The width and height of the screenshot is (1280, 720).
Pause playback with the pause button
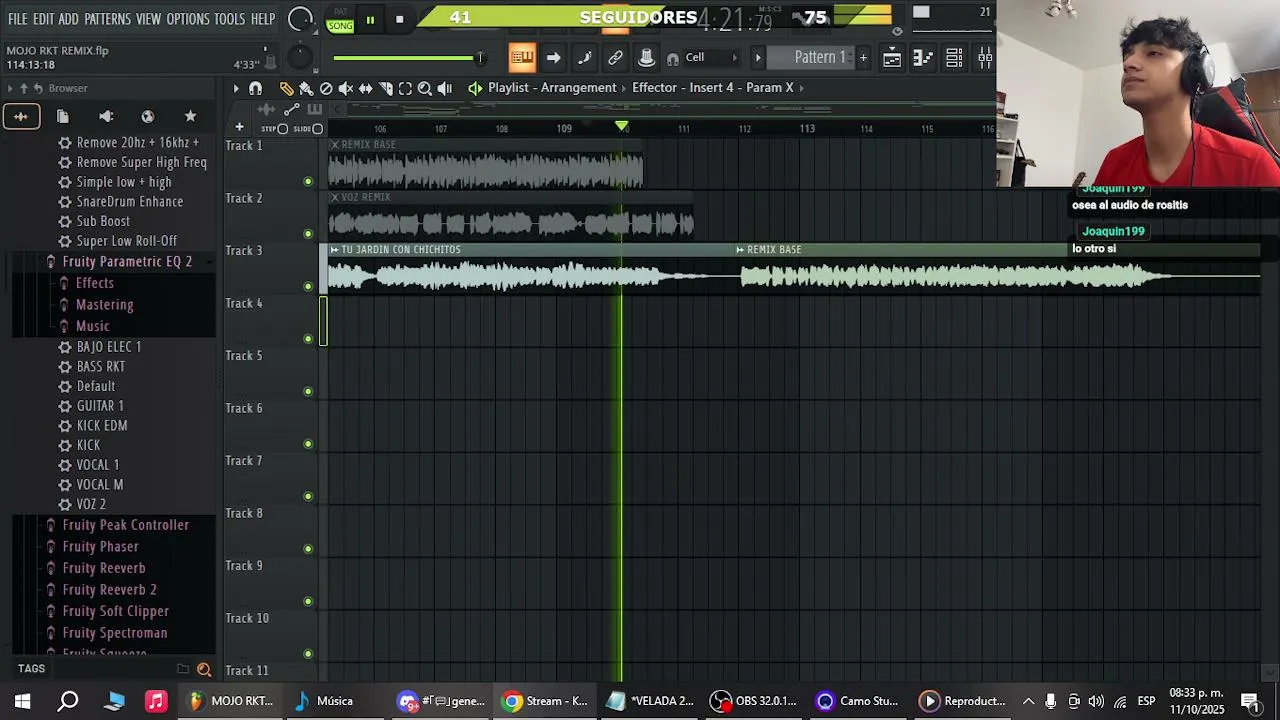[x=370, y=20]
